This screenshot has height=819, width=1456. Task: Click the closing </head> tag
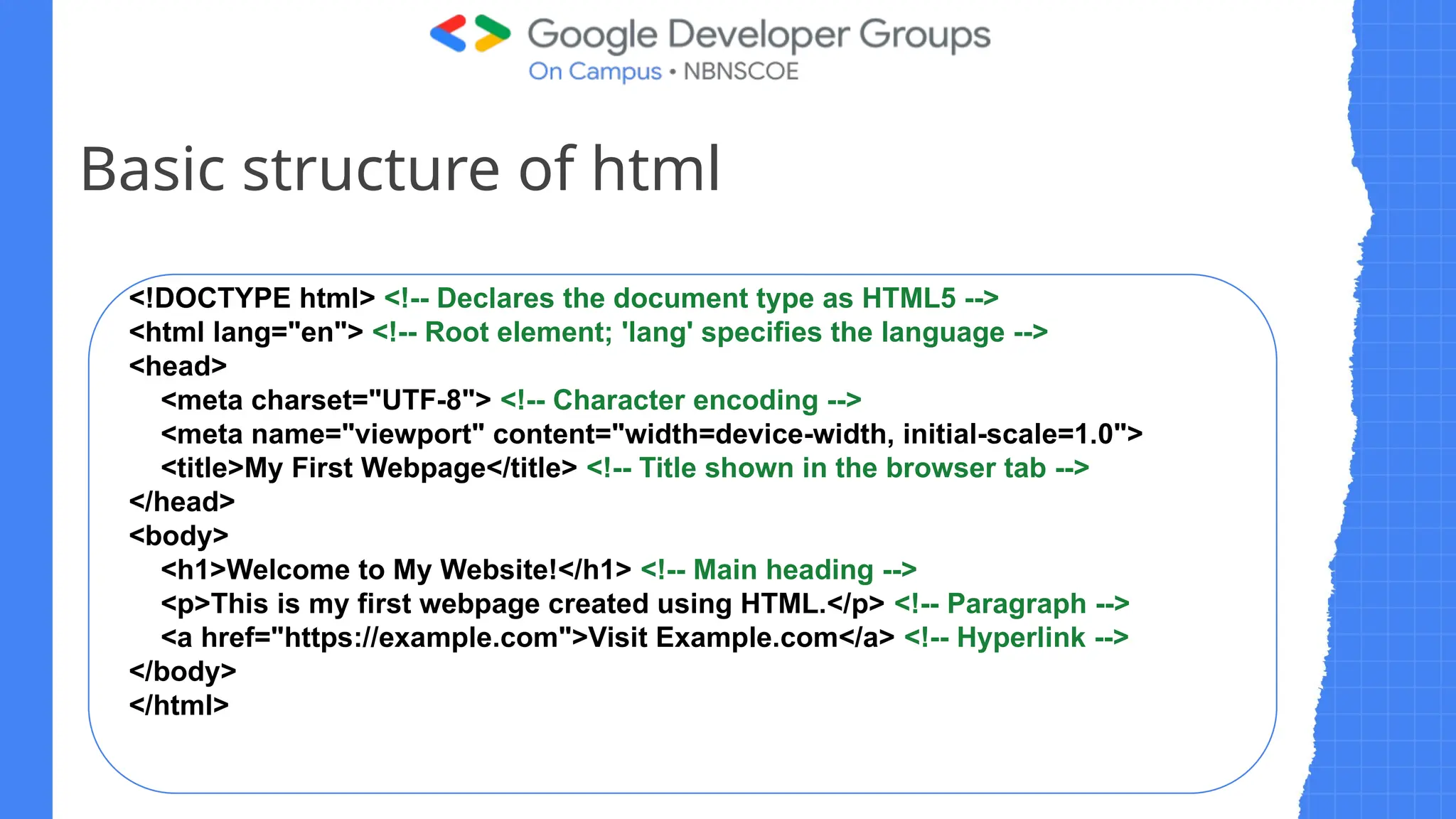pyautogui.click(x=181, y=502)
